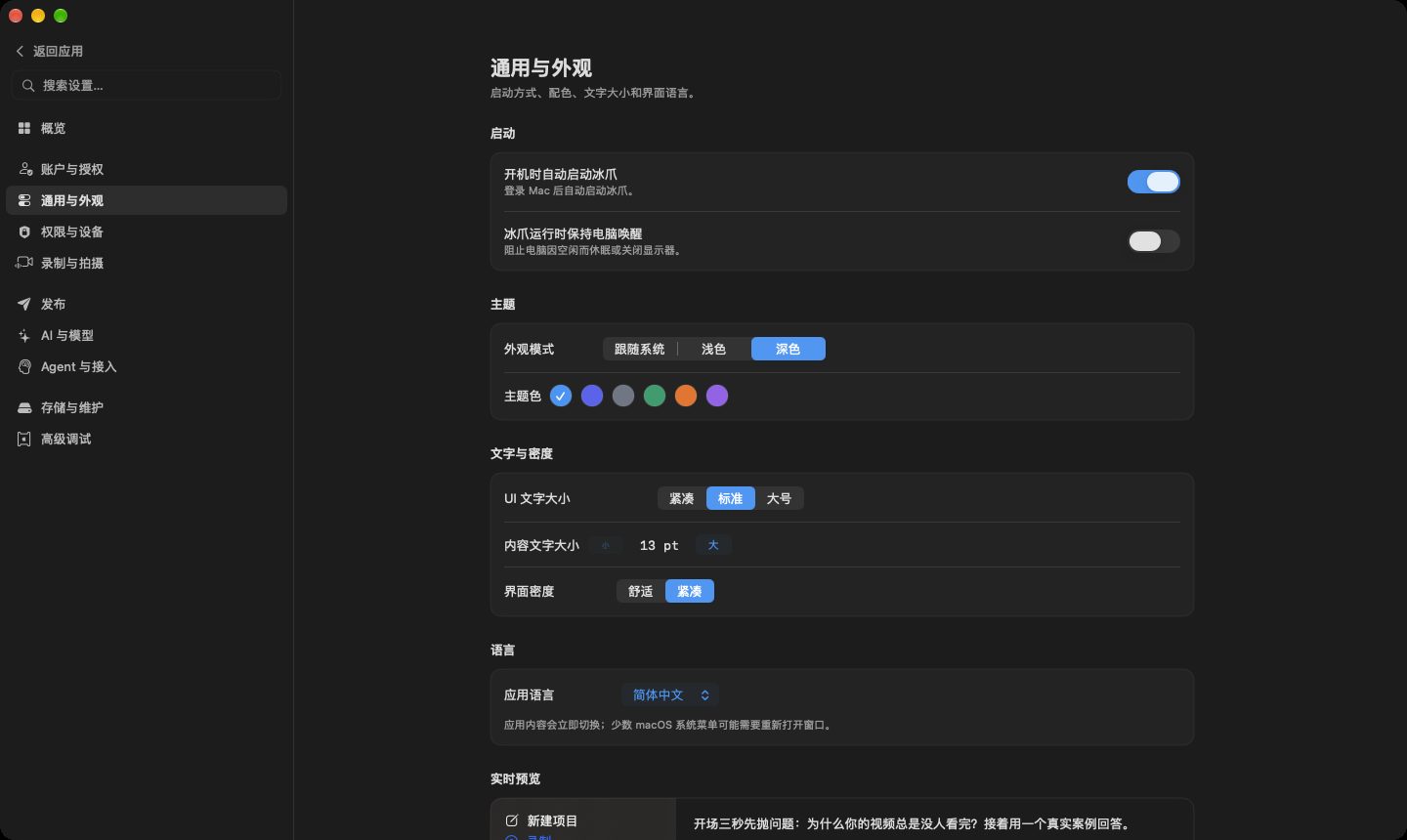Viewport: 1407px width, 840px height.
Task: Increase content text size with 大 button
Action: (x=713, y=545)
